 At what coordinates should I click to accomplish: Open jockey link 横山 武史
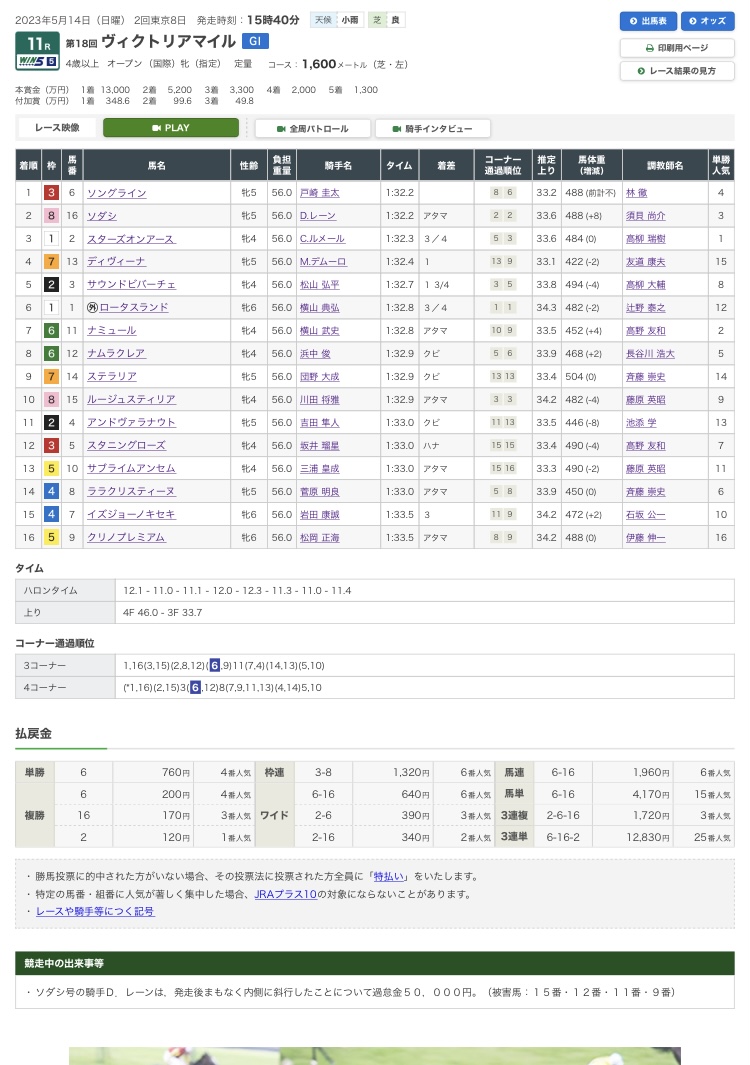(x=320, y=331)
